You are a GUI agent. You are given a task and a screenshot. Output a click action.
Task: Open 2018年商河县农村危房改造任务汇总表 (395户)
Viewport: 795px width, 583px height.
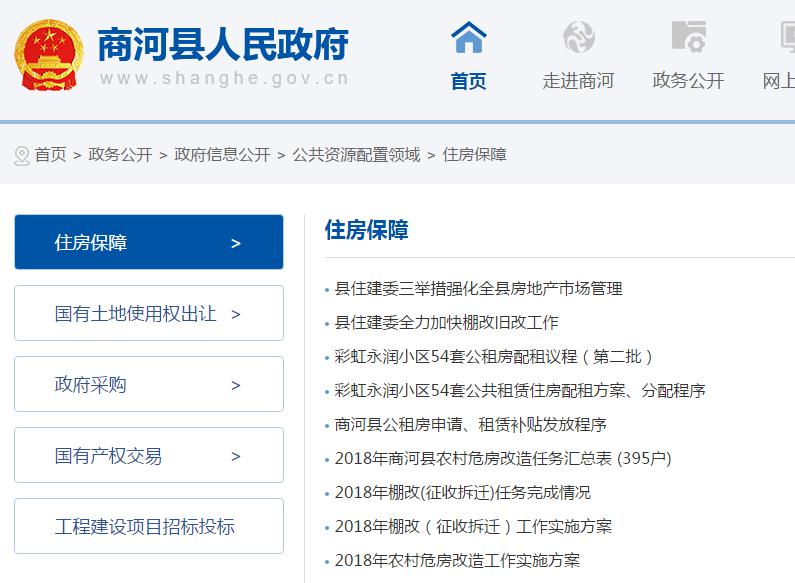click(503, 458)
